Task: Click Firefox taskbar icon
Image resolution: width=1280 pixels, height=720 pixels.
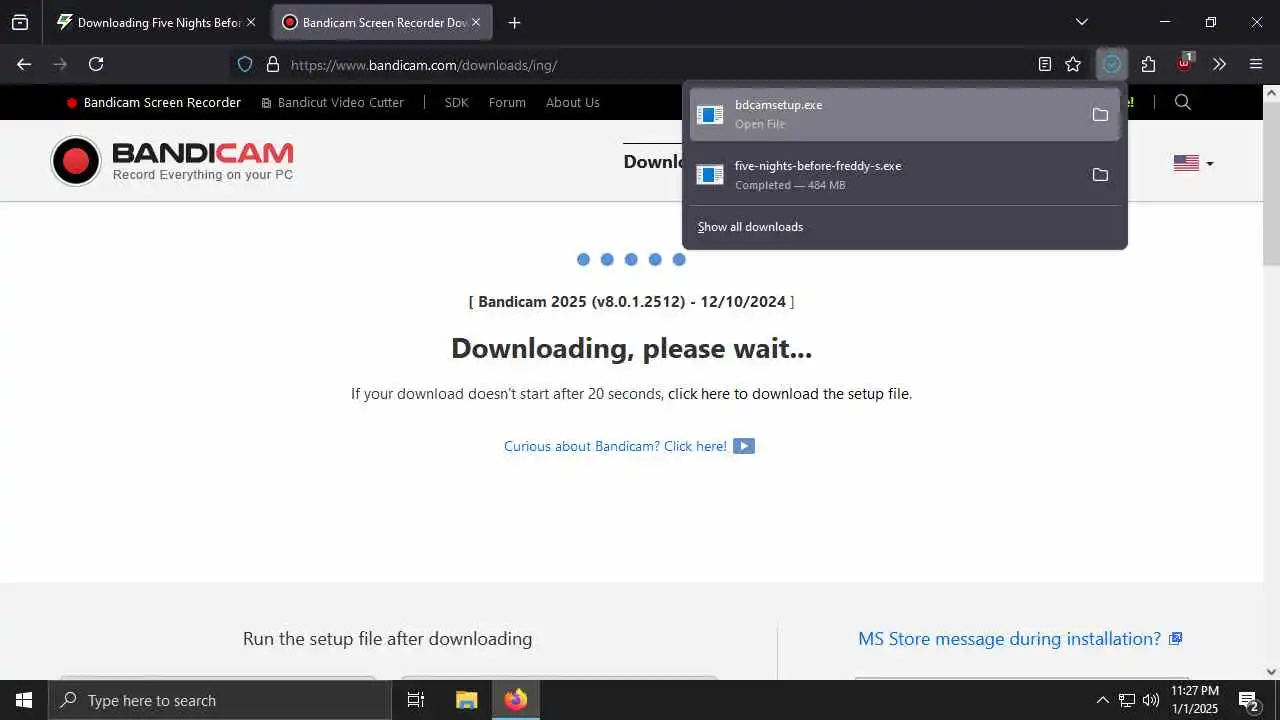Action: [x=516, y=700]
